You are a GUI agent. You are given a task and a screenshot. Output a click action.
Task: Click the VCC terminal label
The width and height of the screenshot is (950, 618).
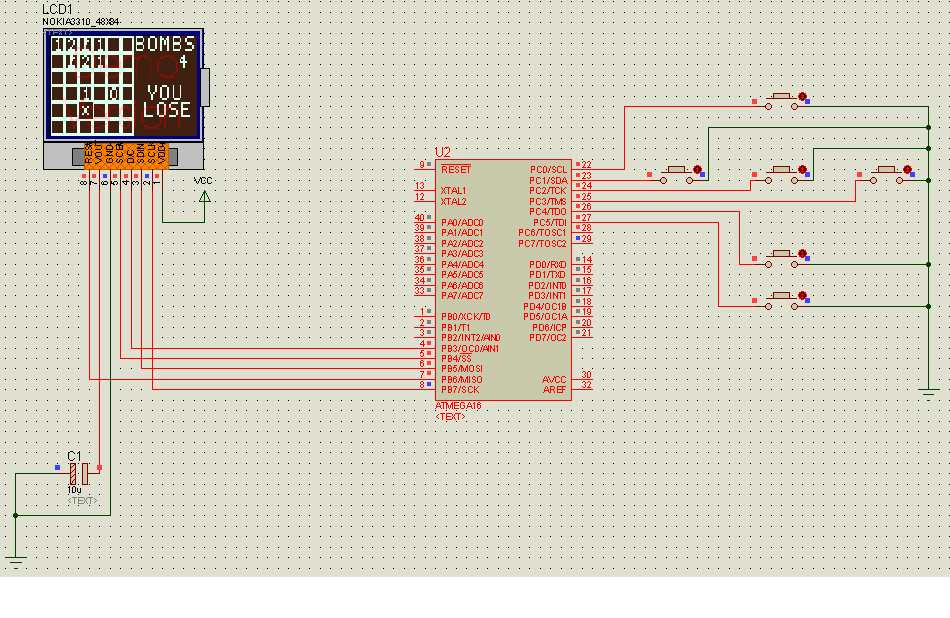[203, 181]
